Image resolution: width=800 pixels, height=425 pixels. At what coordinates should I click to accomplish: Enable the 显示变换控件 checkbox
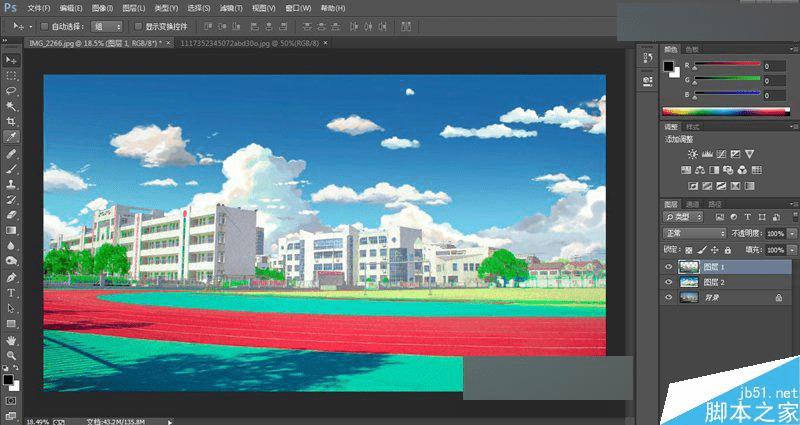click(x=138, y=27)
